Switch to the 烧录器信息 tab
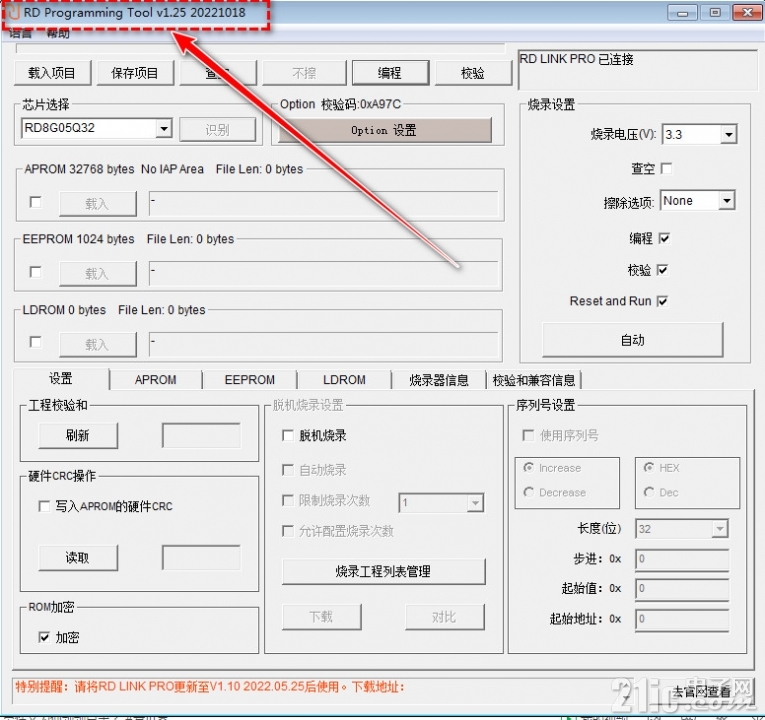 tap(439, 380)
